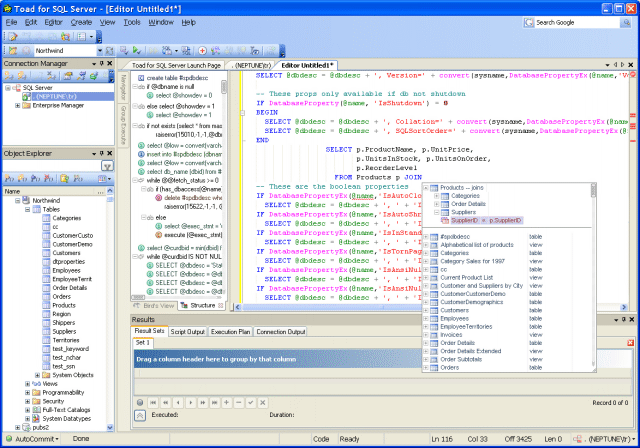Expand the pubs2 database node
The image size is (640, 448).
(x=18, y=427)
